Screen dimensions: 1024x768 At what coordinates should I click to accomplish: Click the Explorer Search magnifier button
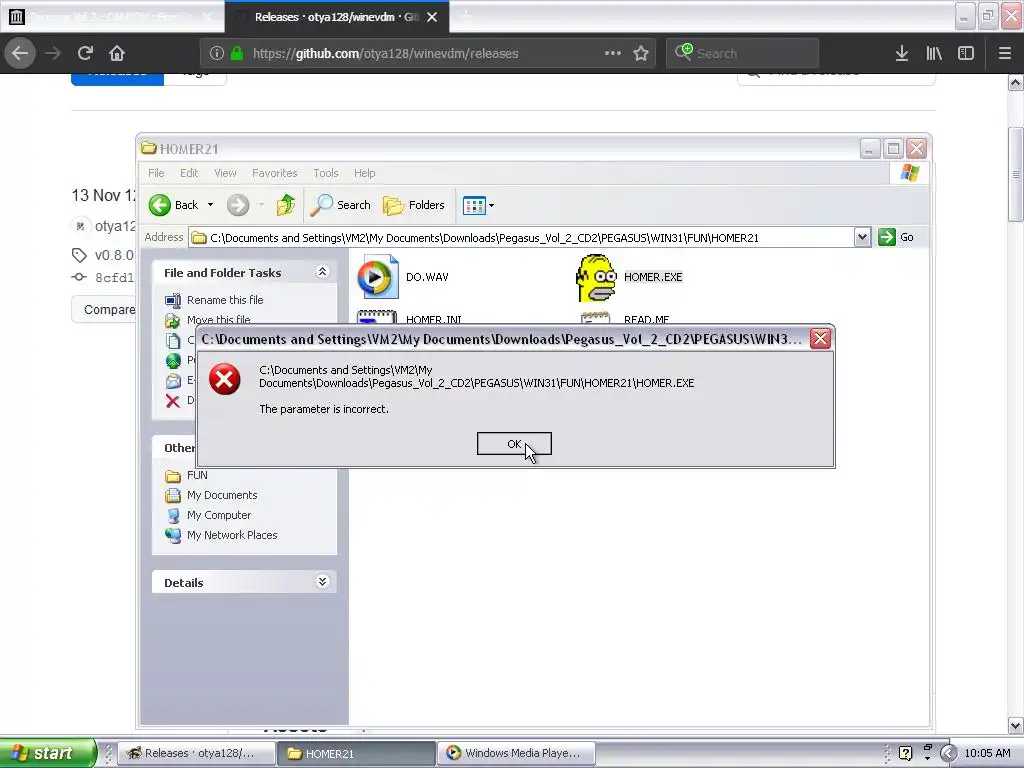[x=340, y=205]
